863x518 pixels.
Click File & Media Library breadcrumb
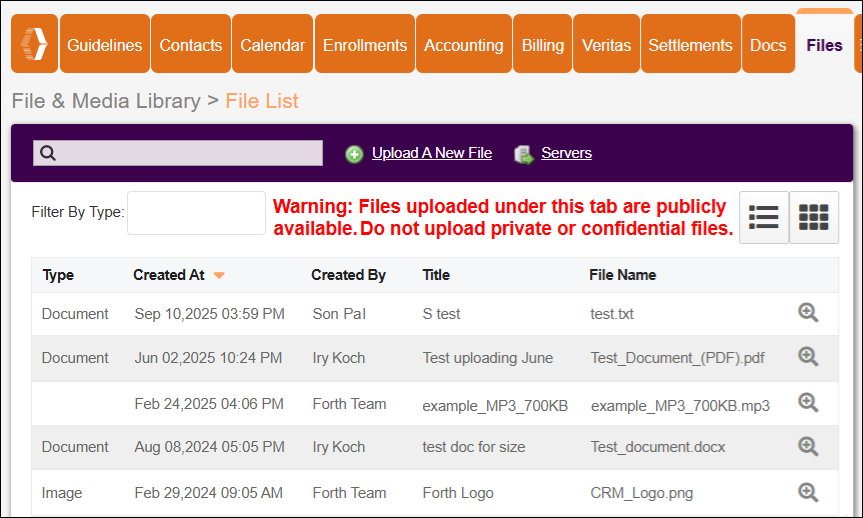tap(106, 101)
